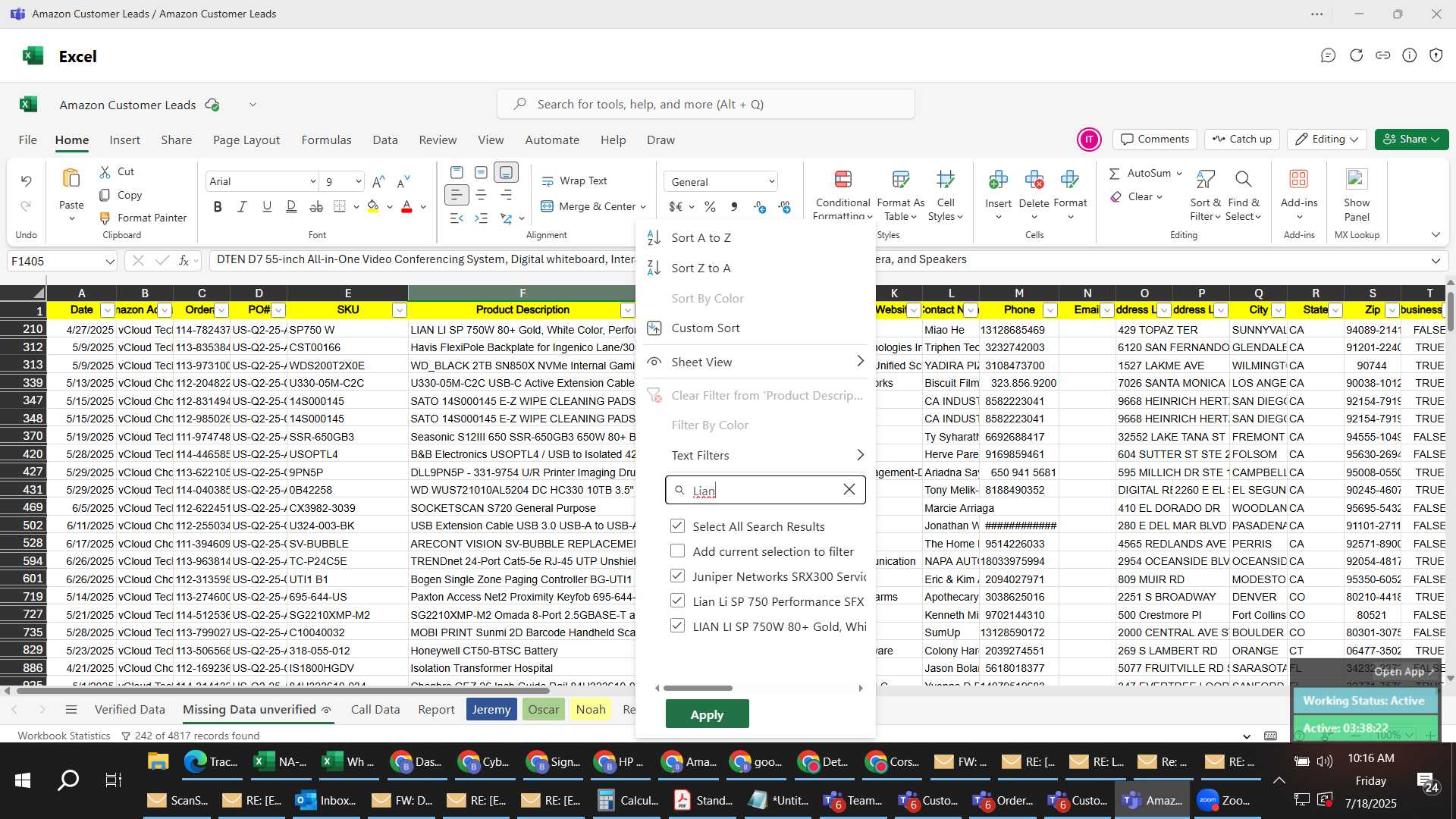Uncheck Juniper Networks SRX300 item

(677, 576)
